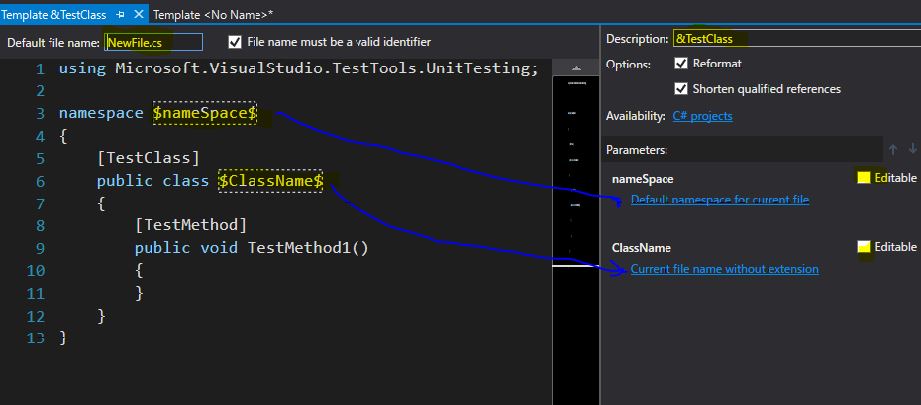This screenshot has height=405, width=921.
Task: Toggle File name must be valid identifier
Action: click(235, 42)
